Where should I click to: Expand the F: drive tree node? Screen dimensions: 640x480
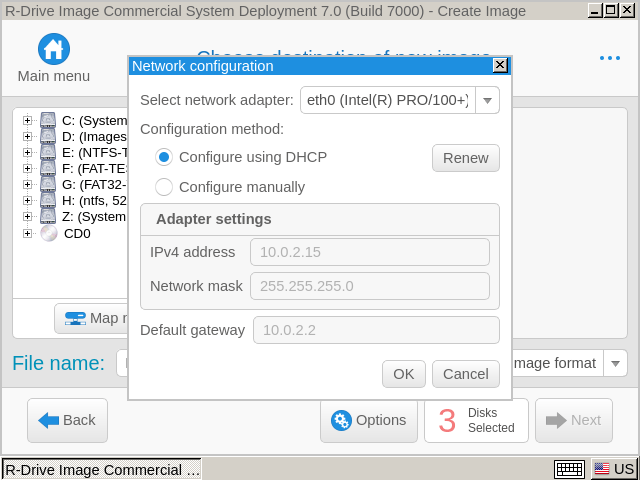coord(27,168)
